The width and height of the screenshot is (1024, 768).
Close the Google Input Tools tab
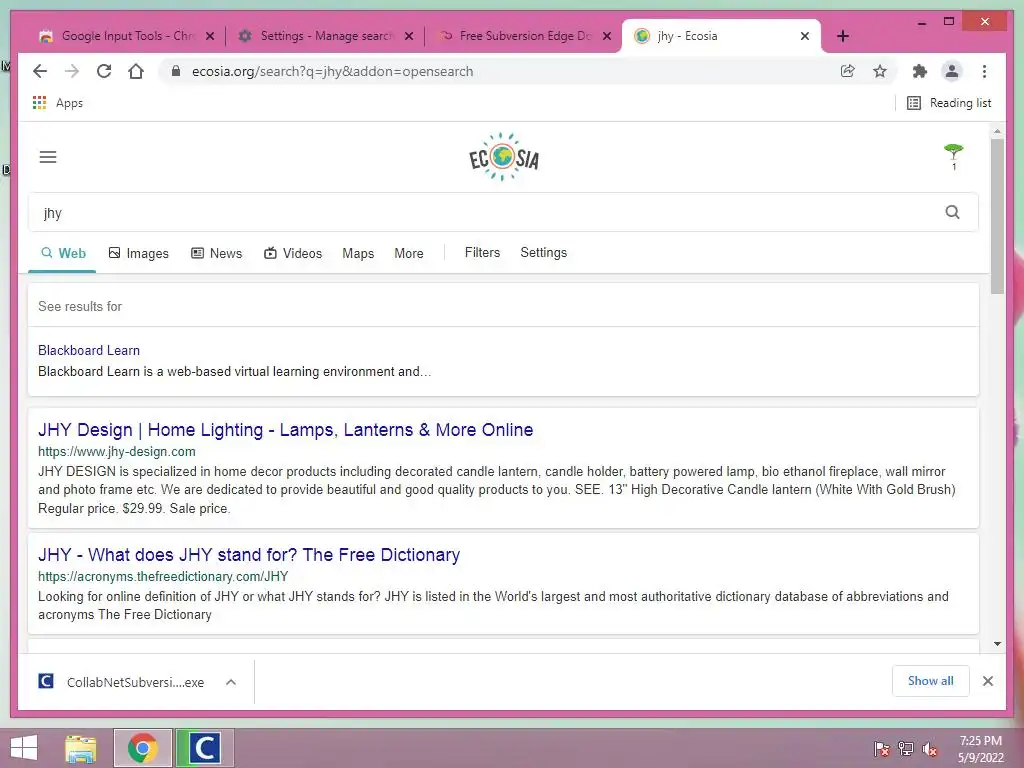click(x=210, y=37)
